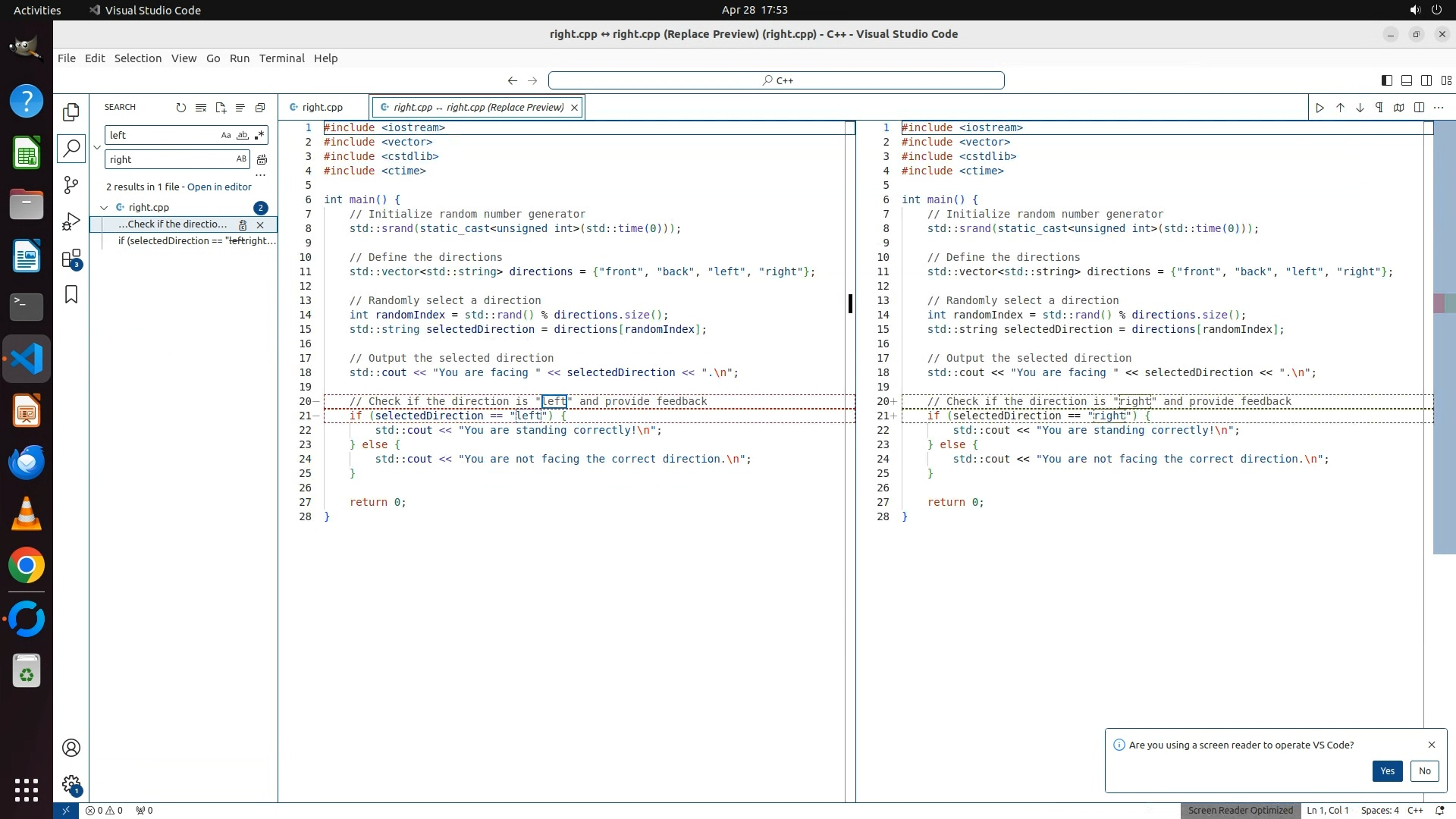Open the Run and Debug view
Viewport: 1456px width, 819px height.
pyautogui.click(x=71, y=221)
